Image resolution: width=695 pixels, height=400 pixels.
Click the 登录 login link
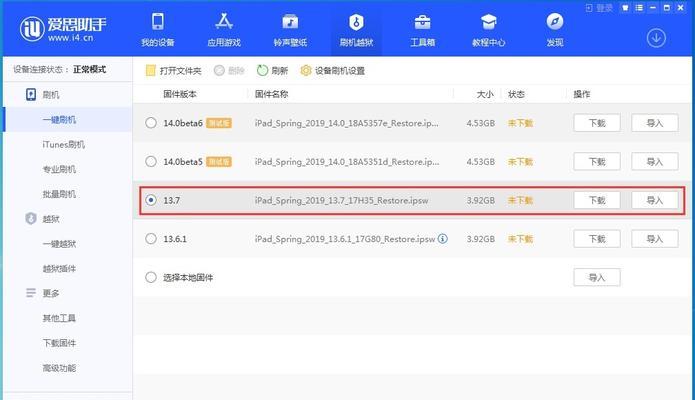(599, 8)
